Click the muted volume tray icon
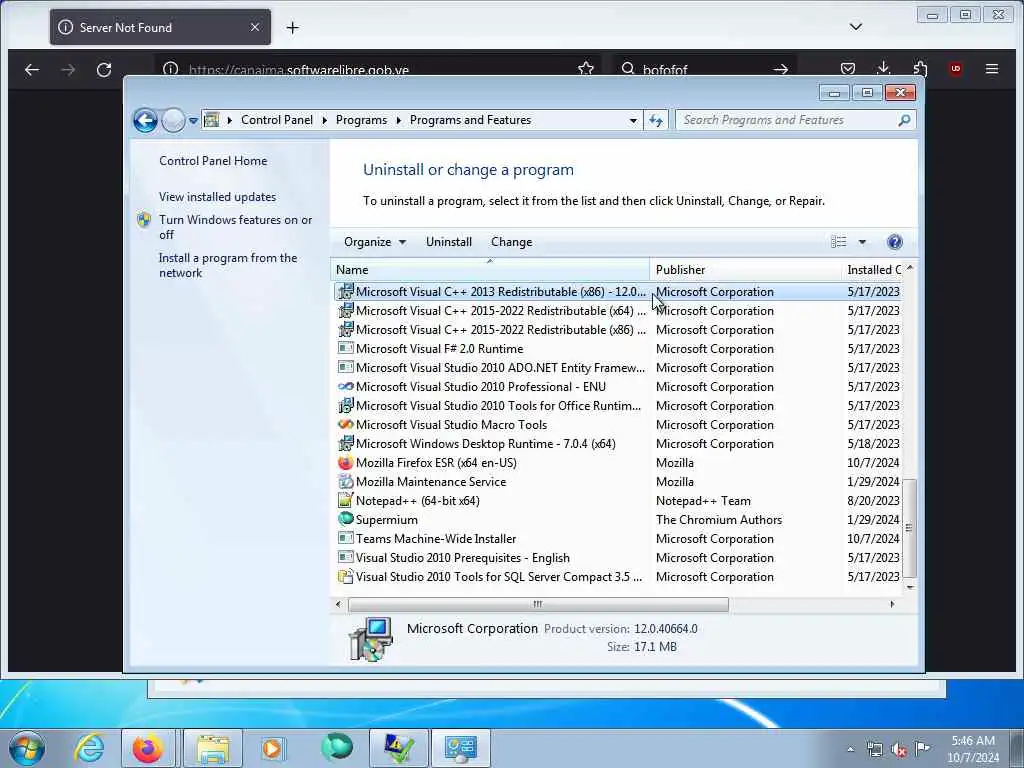Image resolution: width=1024 pixels, height=768 pixels. pyautogui.click(x=899, y=750)
